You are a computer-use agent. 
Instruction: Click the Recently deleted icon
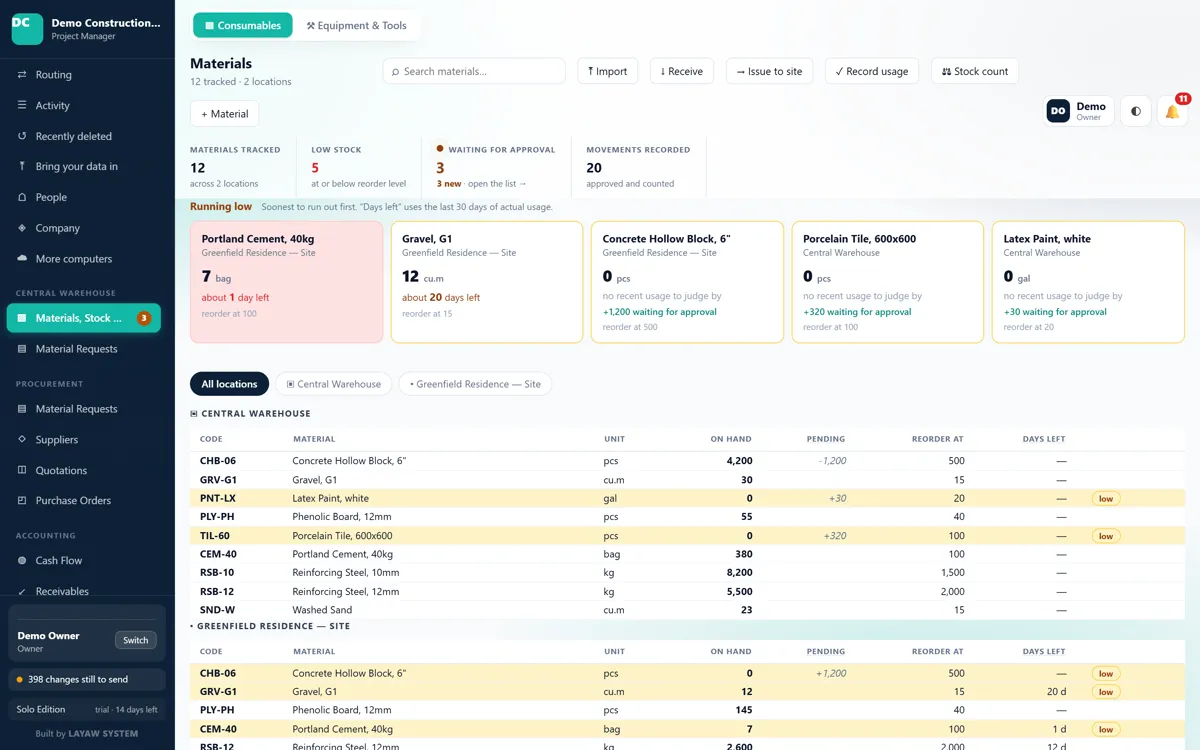pyautogui.click(x=22, y=136)
